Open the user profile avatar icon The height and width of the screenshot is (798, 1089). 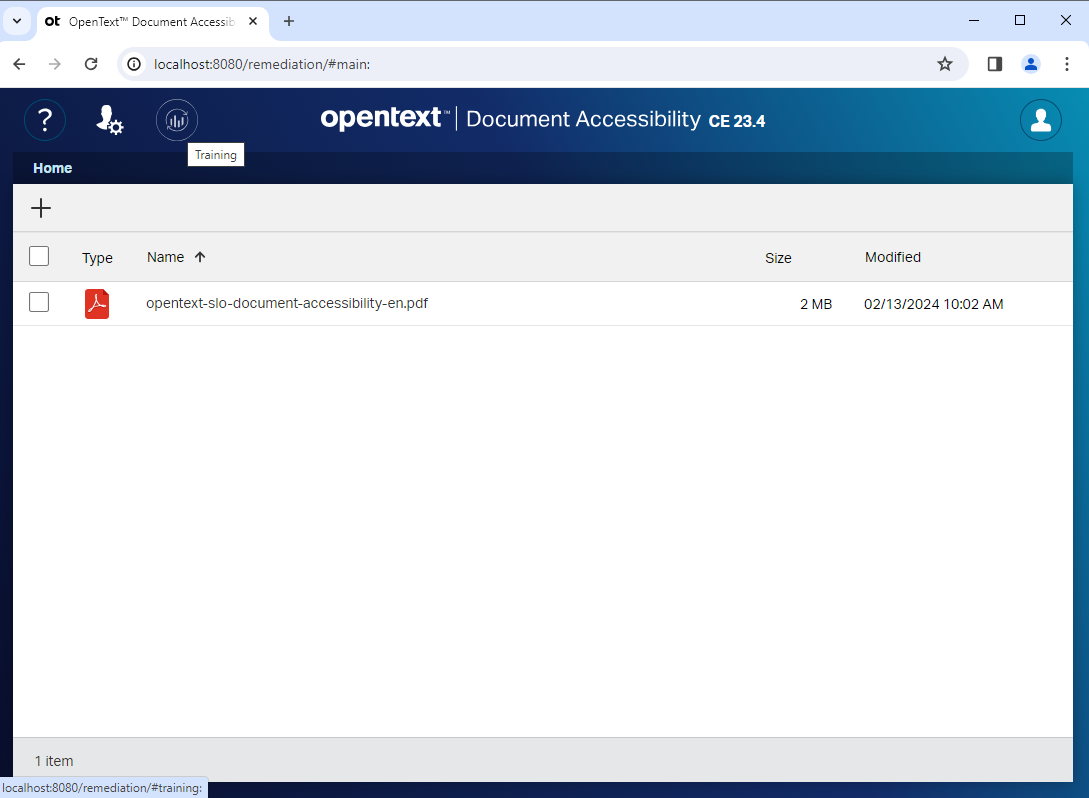pos(1040,120)
